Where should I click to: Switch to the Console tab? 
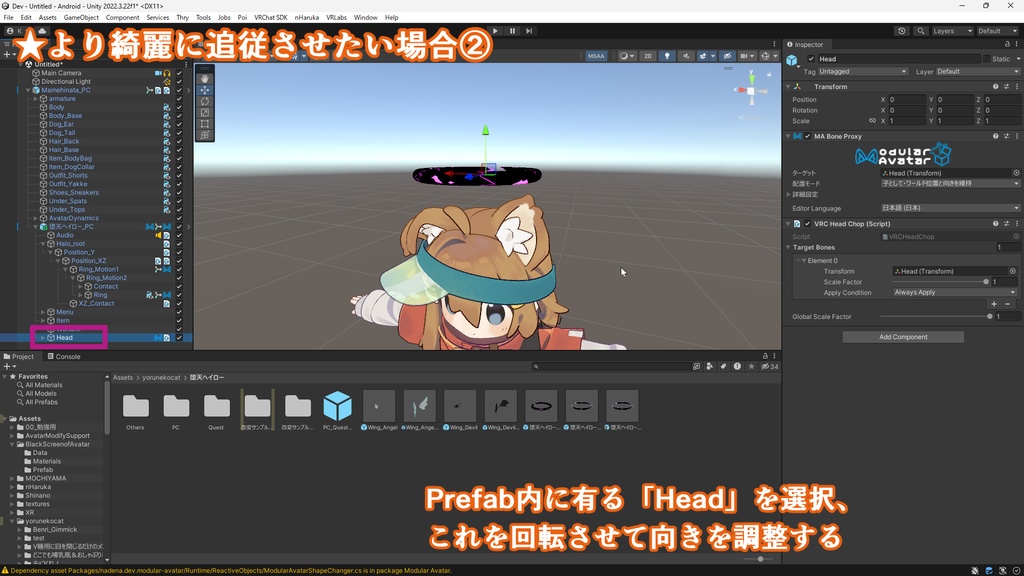tap(66, 356)
